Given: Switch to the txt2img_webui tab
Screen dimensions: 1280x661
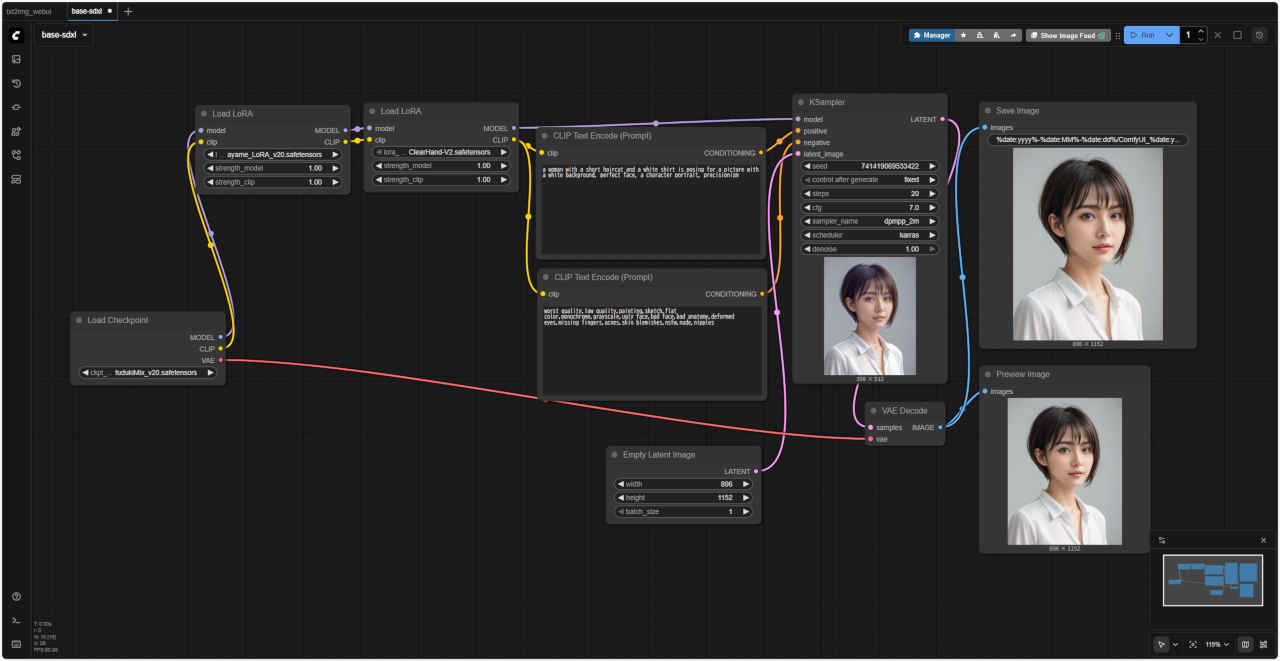Looking at the screenshot, I should tap(29, 11).
